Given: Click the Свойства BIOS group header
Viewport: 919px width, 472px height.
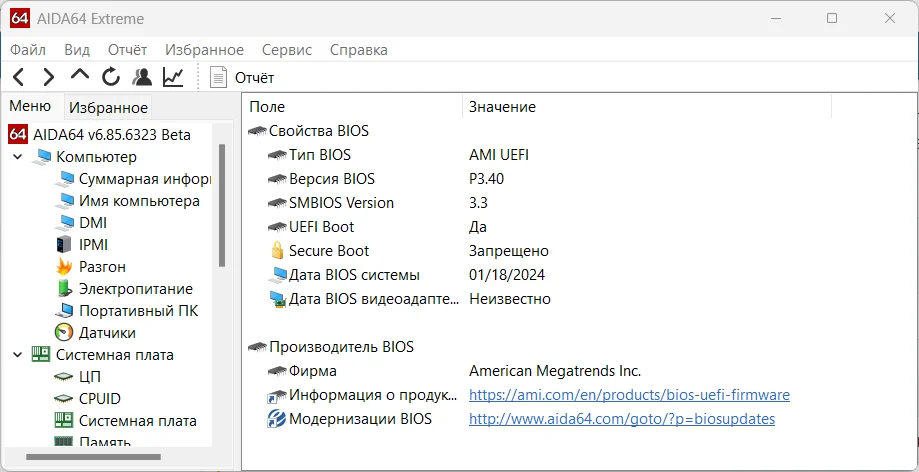Looking at the screenshot, I should pos(319,131).
